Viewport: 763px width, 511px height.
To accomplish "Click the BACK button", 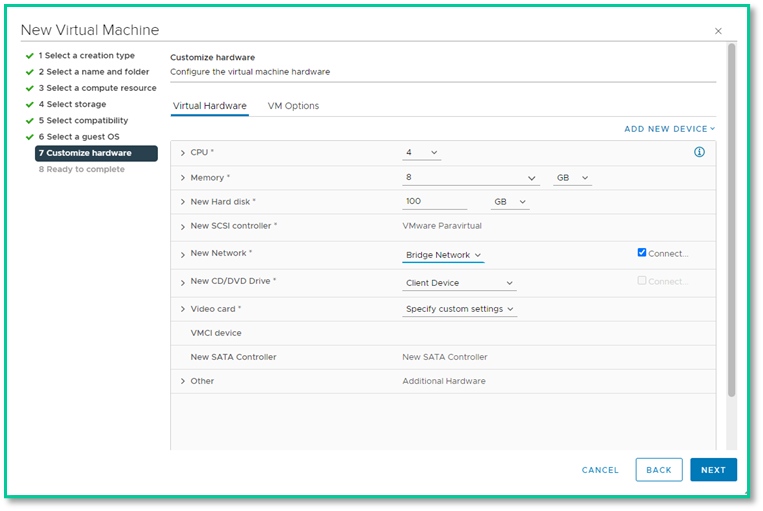I will (658, 470).
